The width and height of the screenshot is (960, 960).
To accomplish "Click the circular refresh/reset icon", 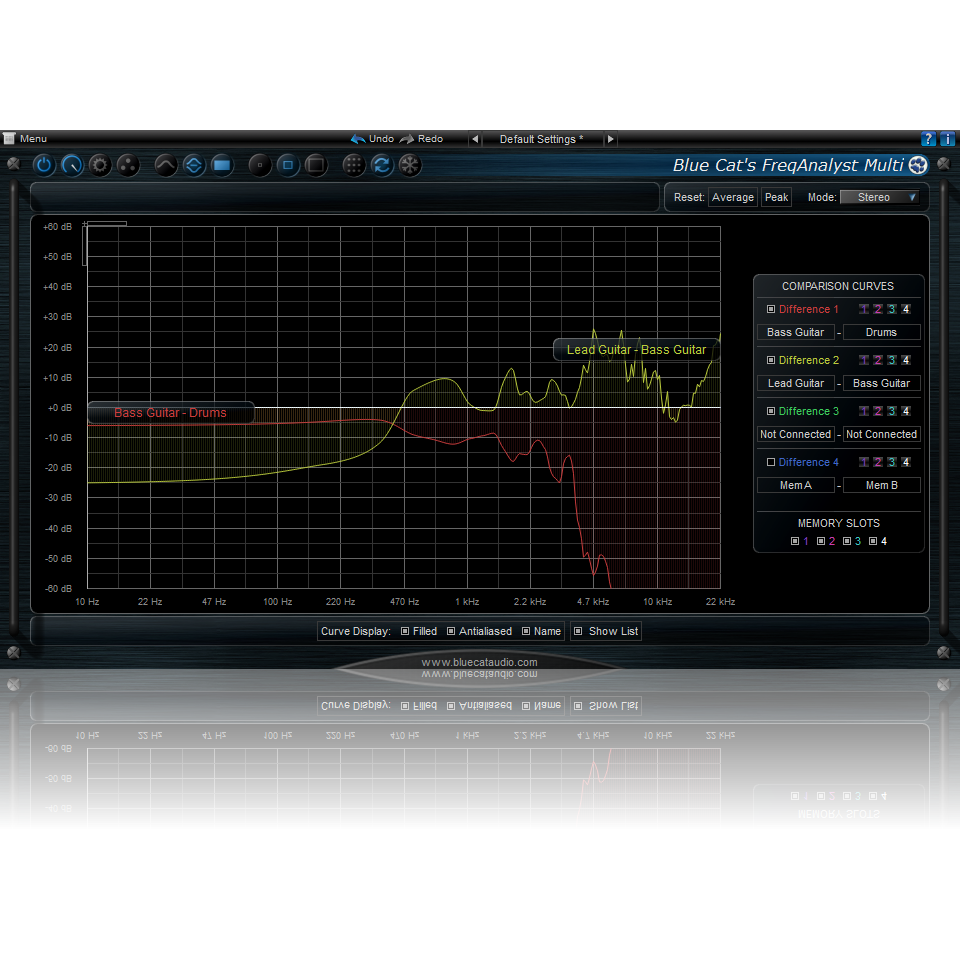I will (x=381, y=165).
